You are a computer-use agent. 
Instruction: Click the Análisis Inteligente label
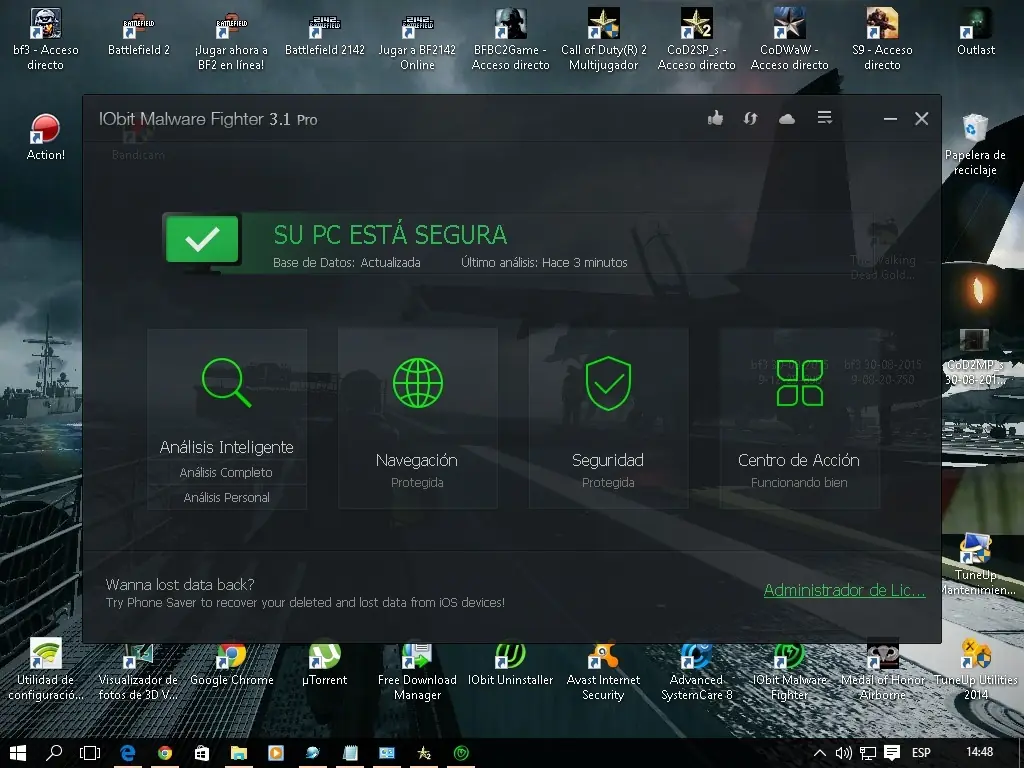coord(227,447)
